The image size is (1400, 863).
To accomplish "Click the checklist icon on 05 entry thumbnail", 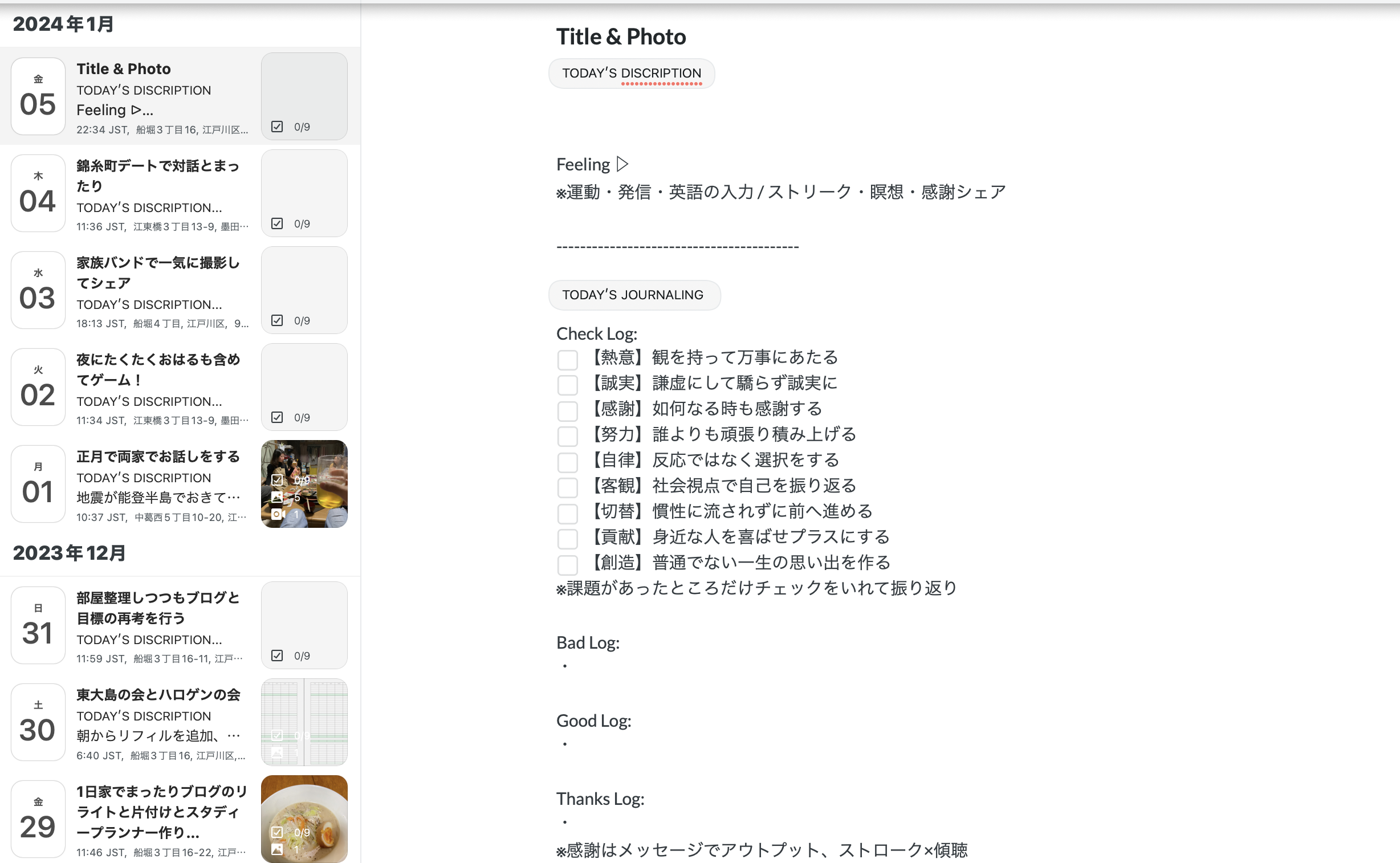I will tap(277, 127).
